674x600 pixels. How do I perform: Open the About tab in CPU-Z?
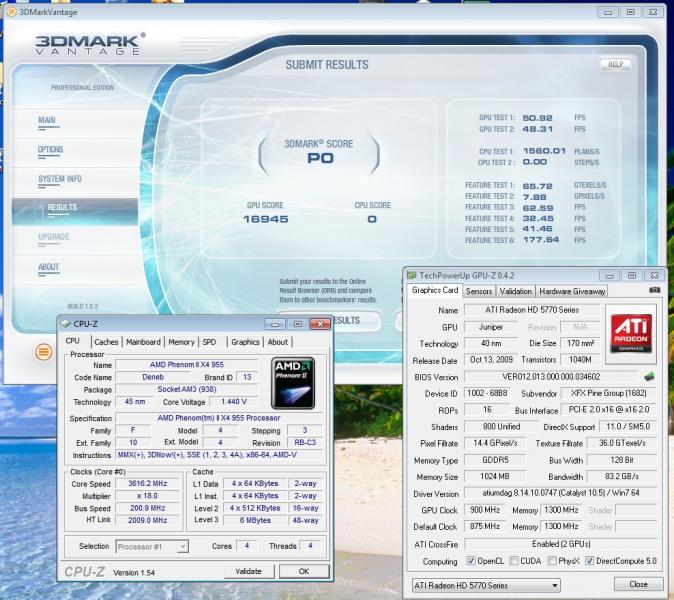pos(278,342)
